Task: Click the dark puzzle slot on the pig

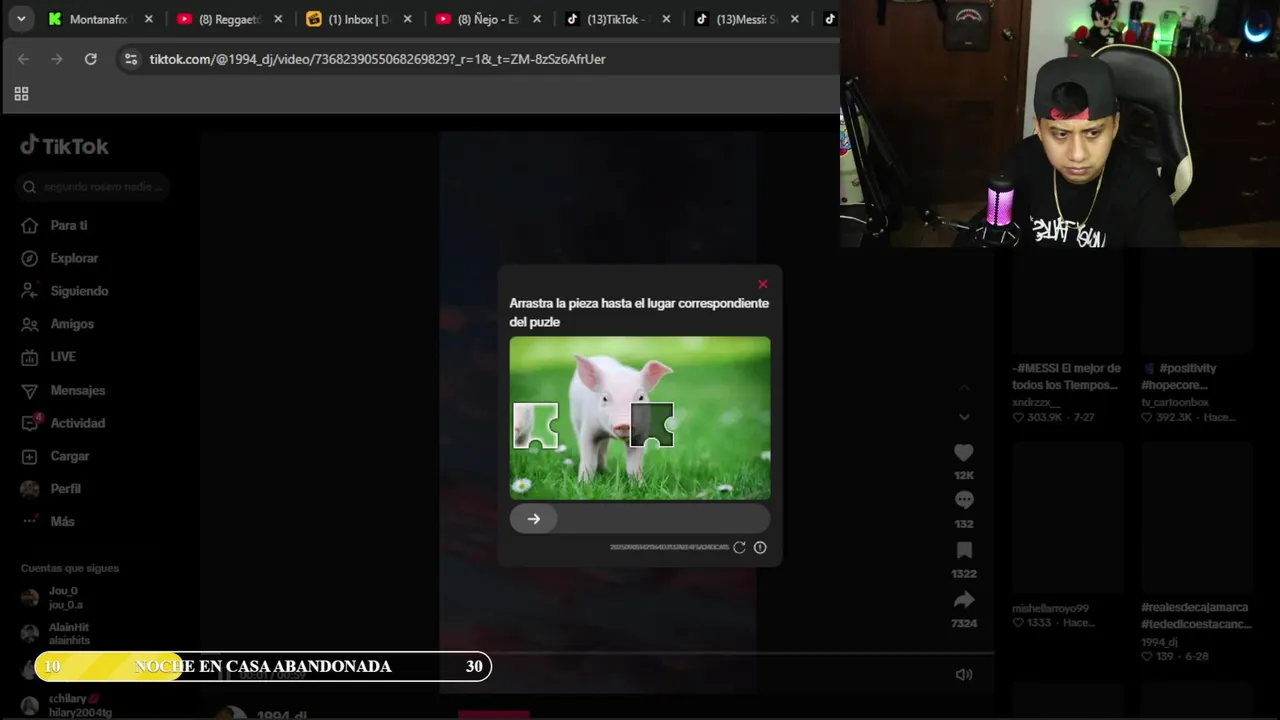Action: pos(652,425)
